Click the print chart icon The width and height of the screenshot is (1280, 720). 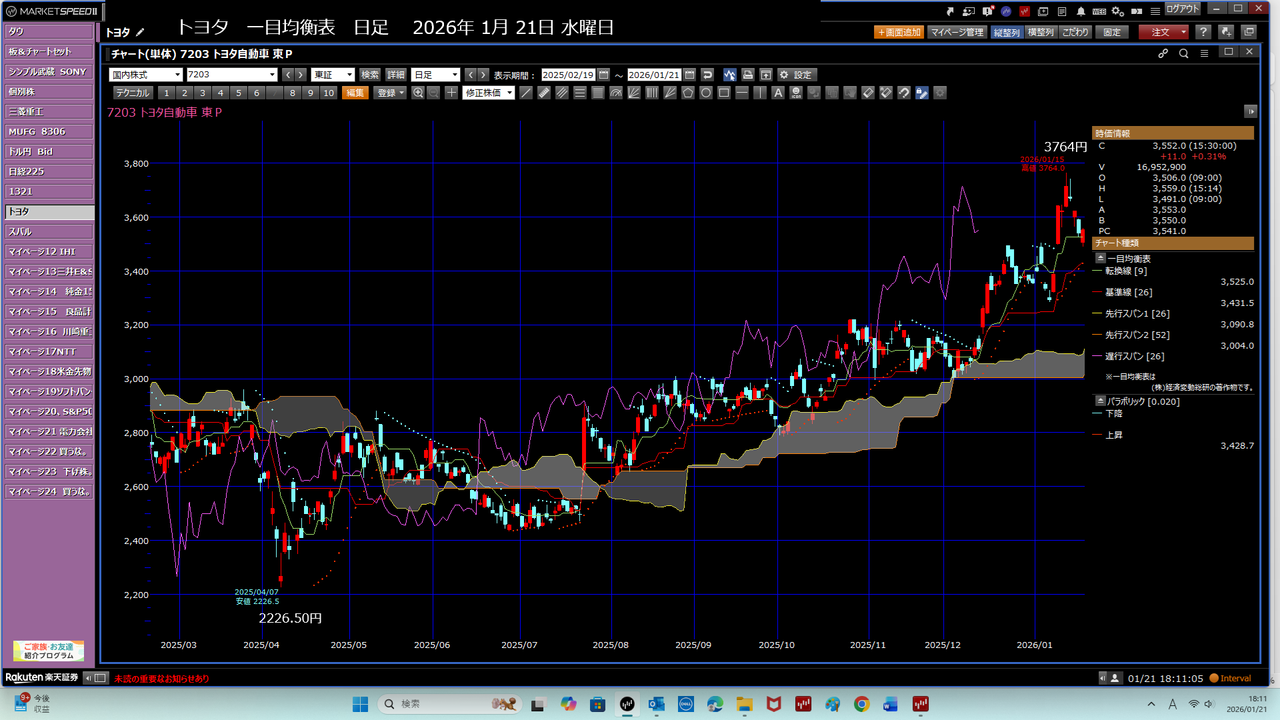coord(747,75)
